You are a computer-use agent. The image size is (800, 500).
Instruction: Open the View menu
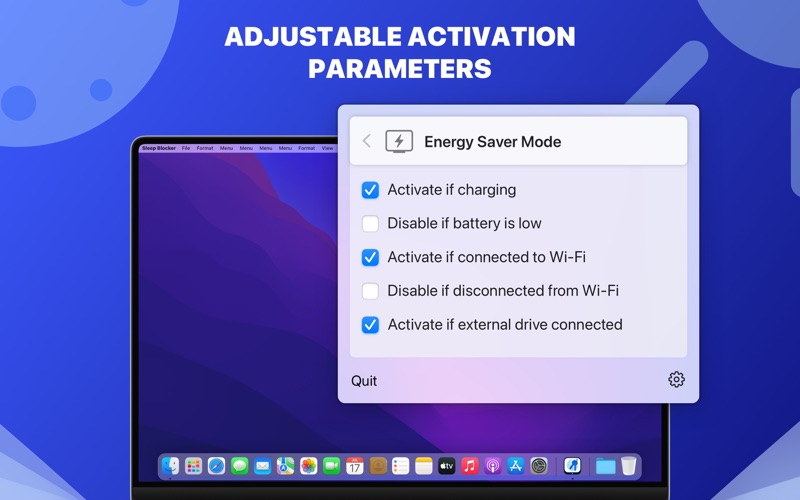[x=327, y=148]
